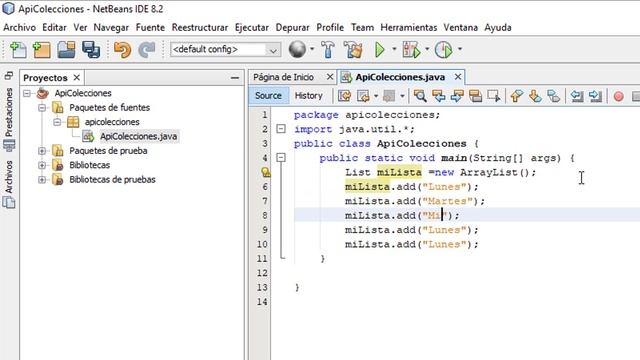This screenshot has width=640, height=360.
Task: Save all files with diskettes icon
Action: (x=91, y=50)
